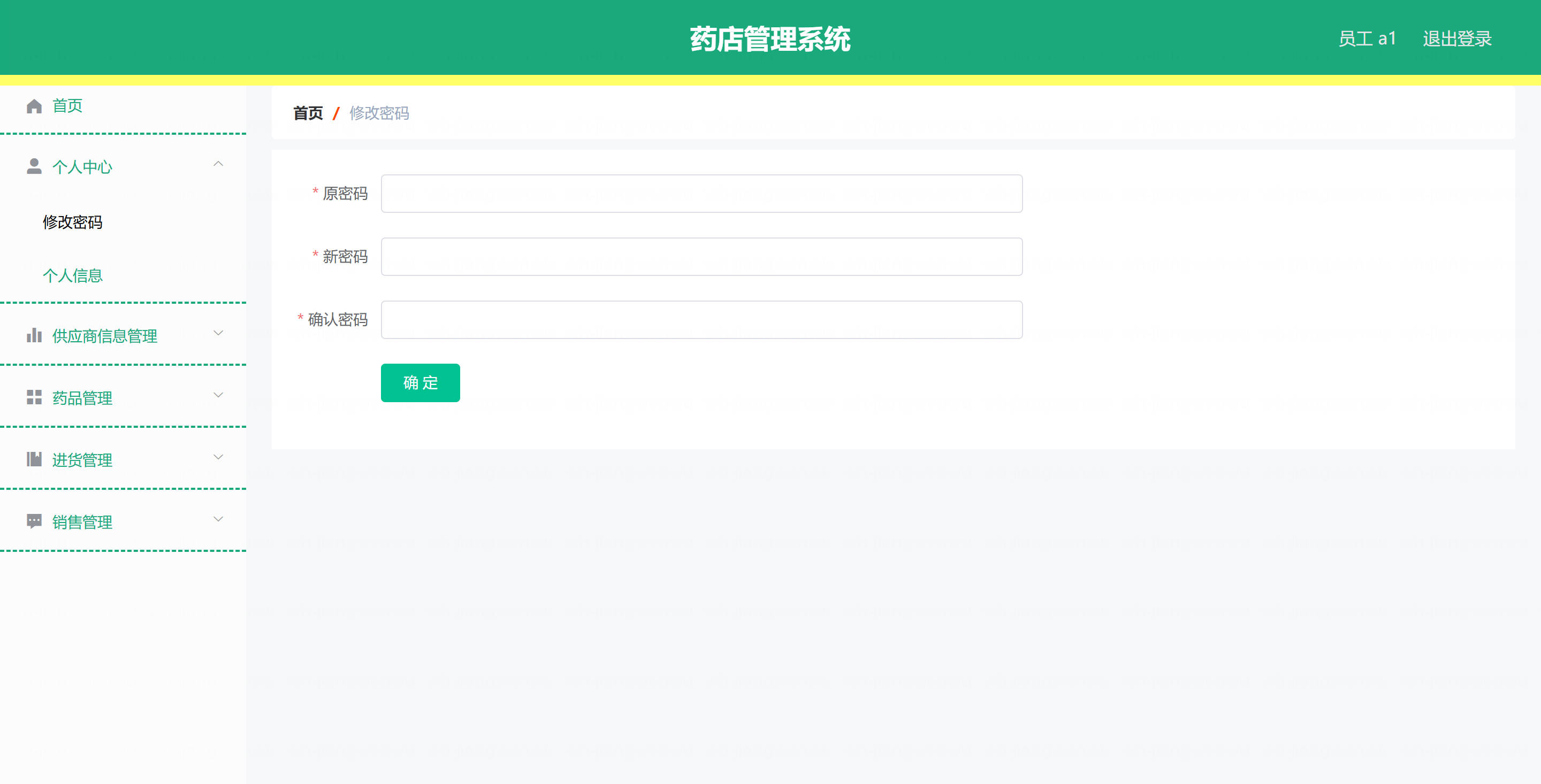
Task: Click the 确认密码 field label
Action: (x=338, y=320)
